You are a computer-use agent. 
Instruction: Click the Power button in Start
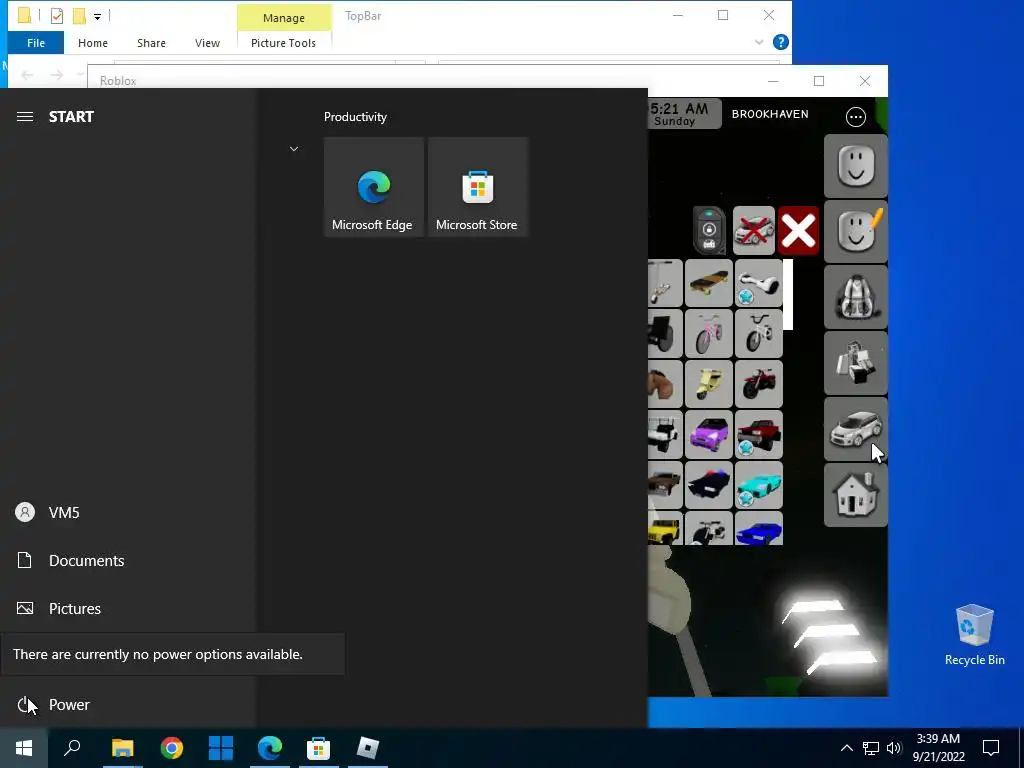[128, 705]
